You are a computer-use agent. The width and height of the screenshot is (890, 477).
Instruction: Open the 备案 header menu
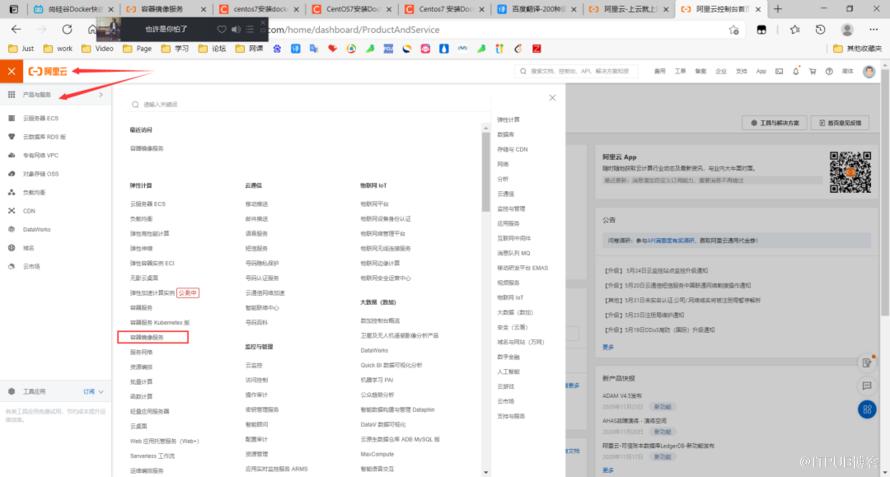700,72
